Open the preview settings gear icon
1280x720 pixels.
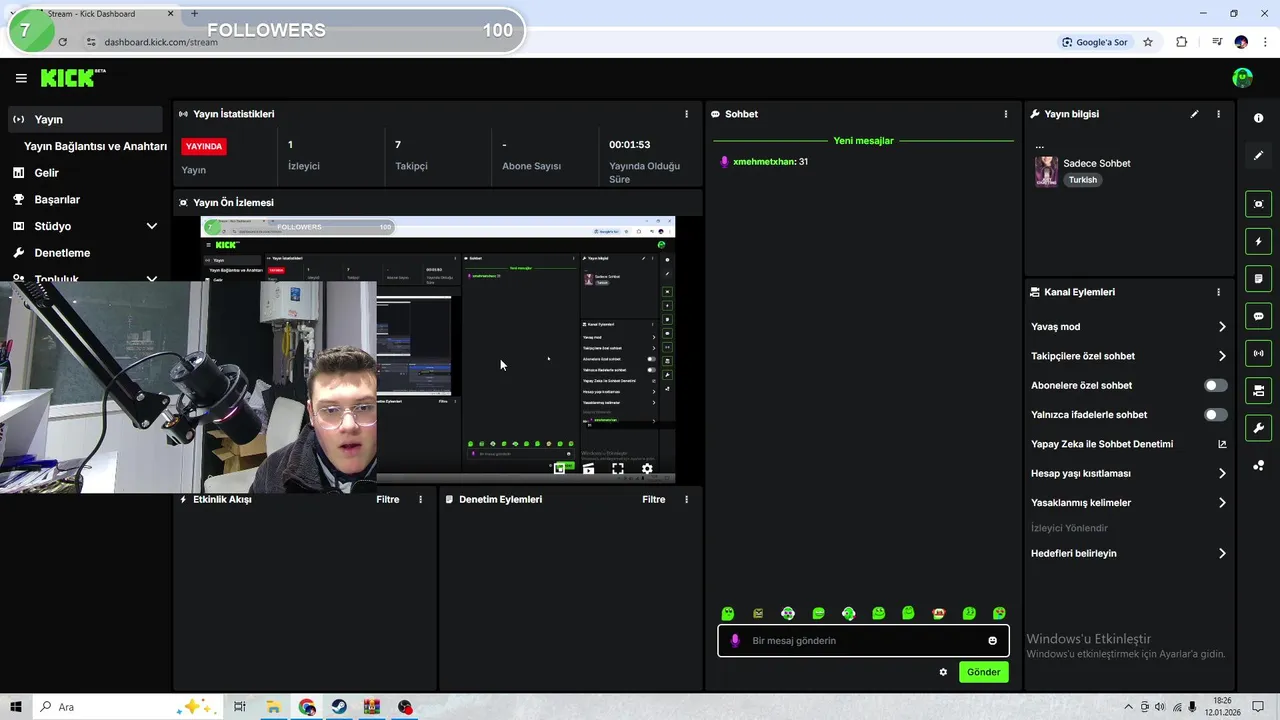pos(647,468)
